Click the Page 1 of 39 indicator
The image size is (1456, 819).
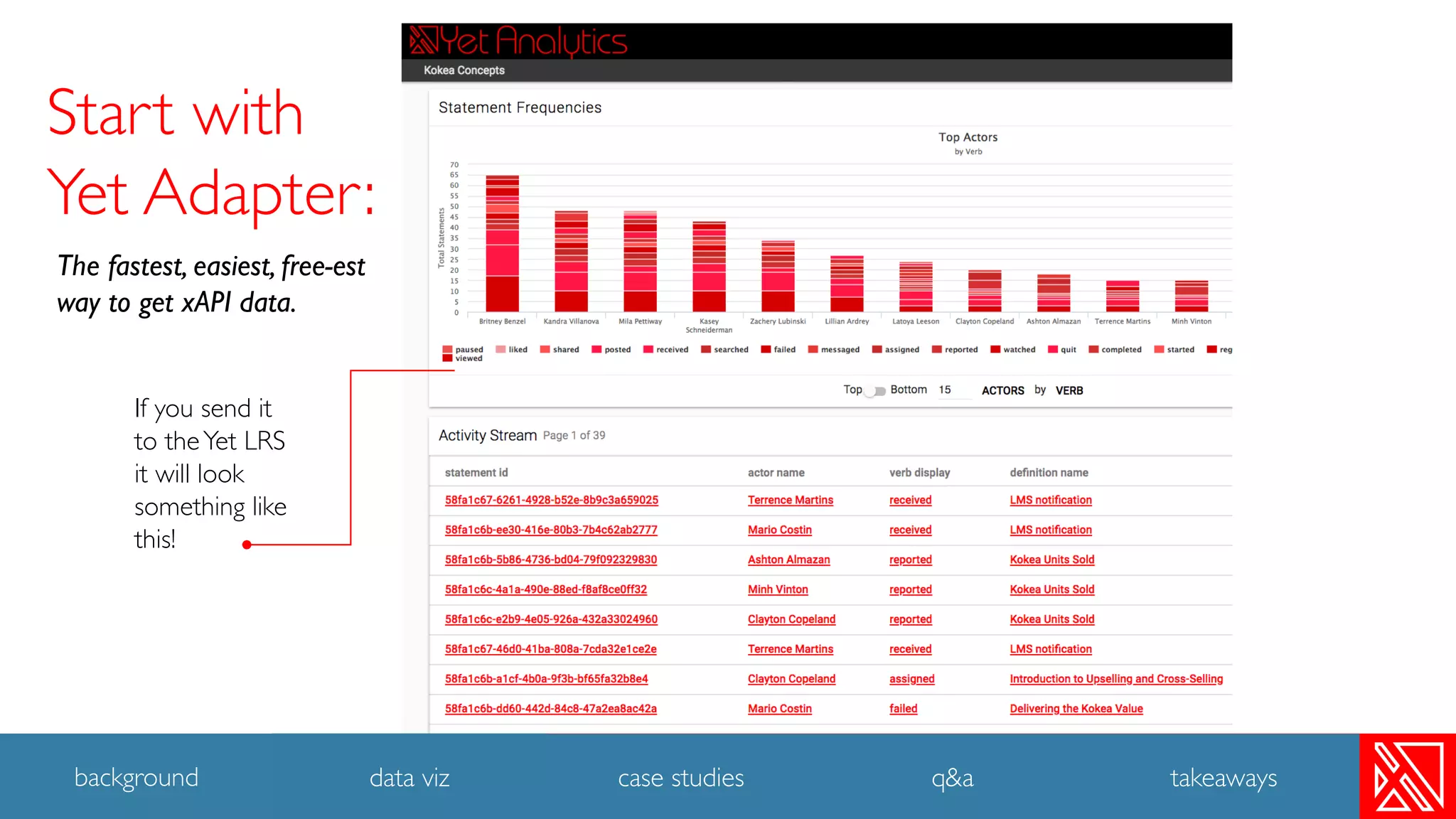[574, 436]
